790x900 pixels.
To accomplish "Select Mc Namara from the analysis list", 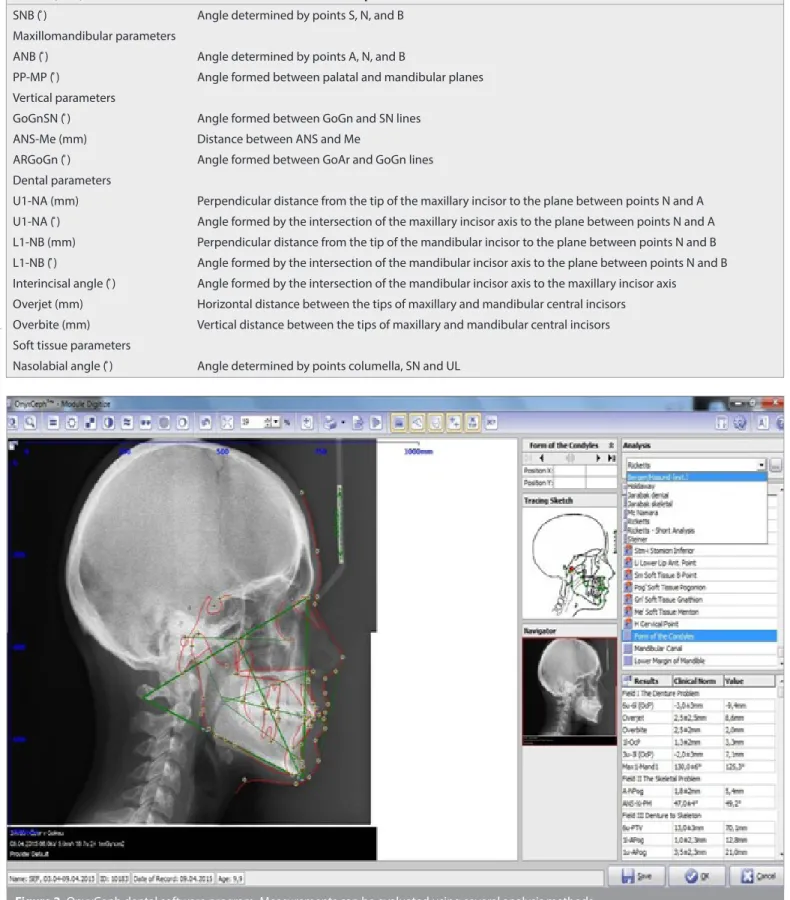I will (642, 513).
